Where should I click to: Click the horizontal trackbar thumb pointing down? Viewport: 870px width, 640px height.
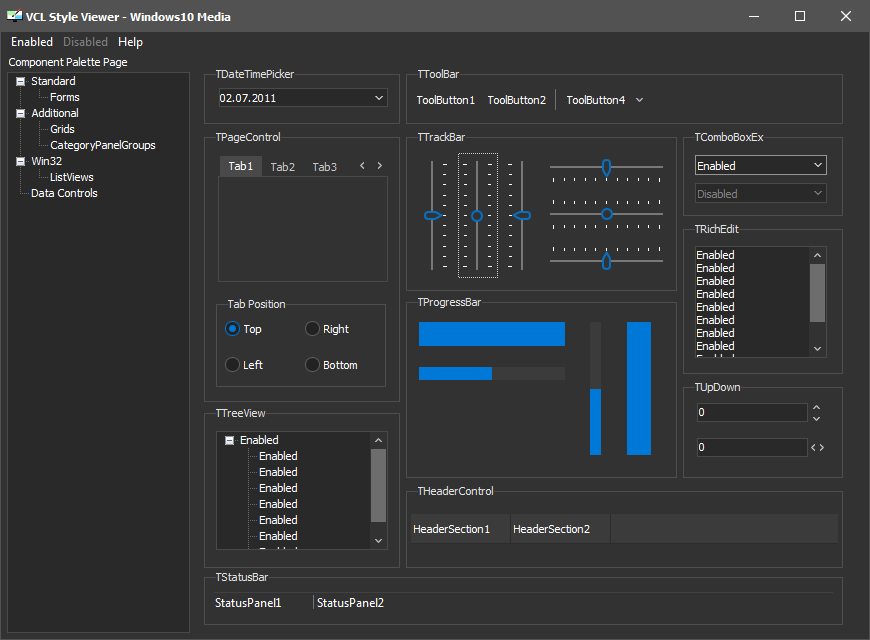[606, 167]
